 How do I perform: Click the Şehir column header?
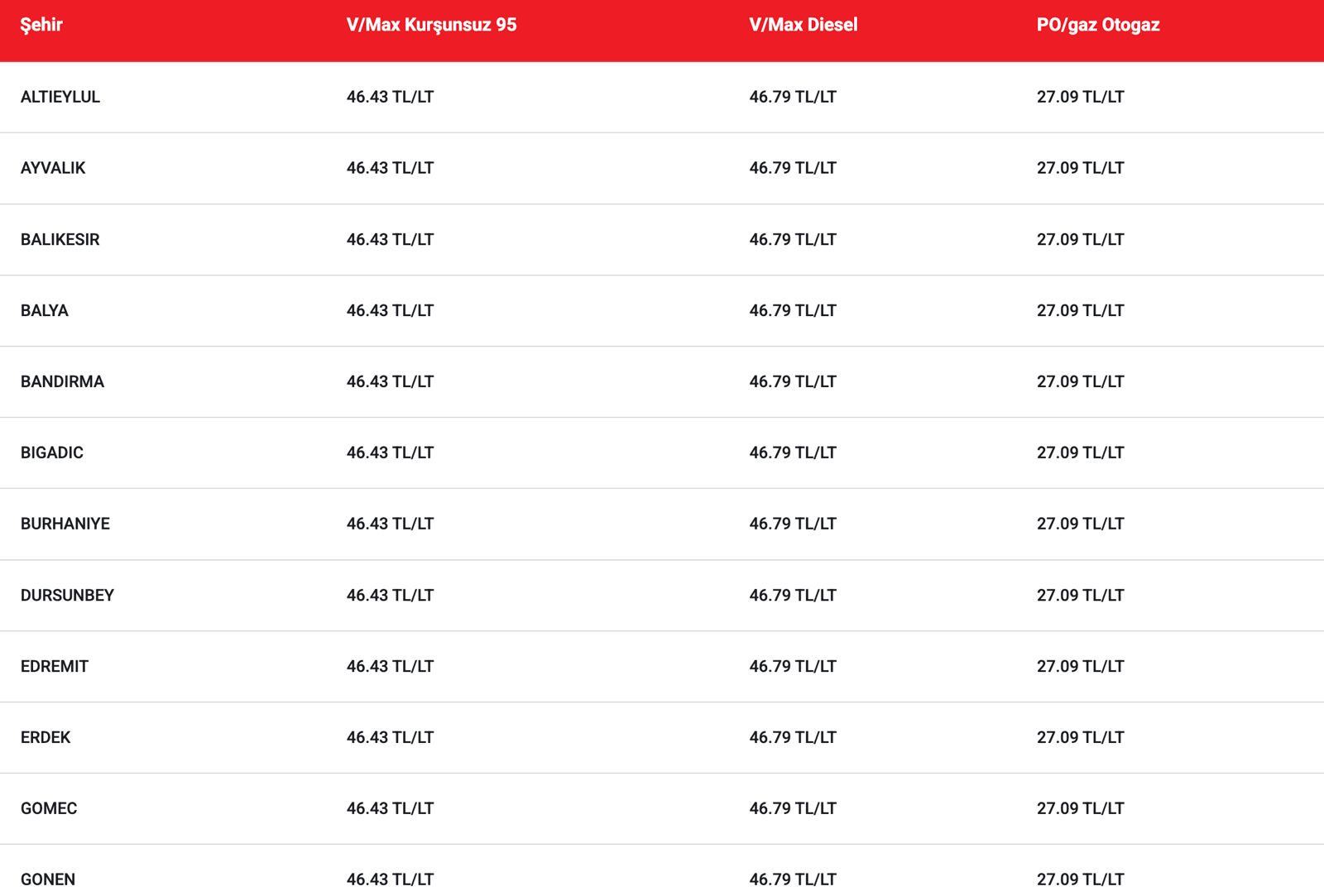pos(41,25)
